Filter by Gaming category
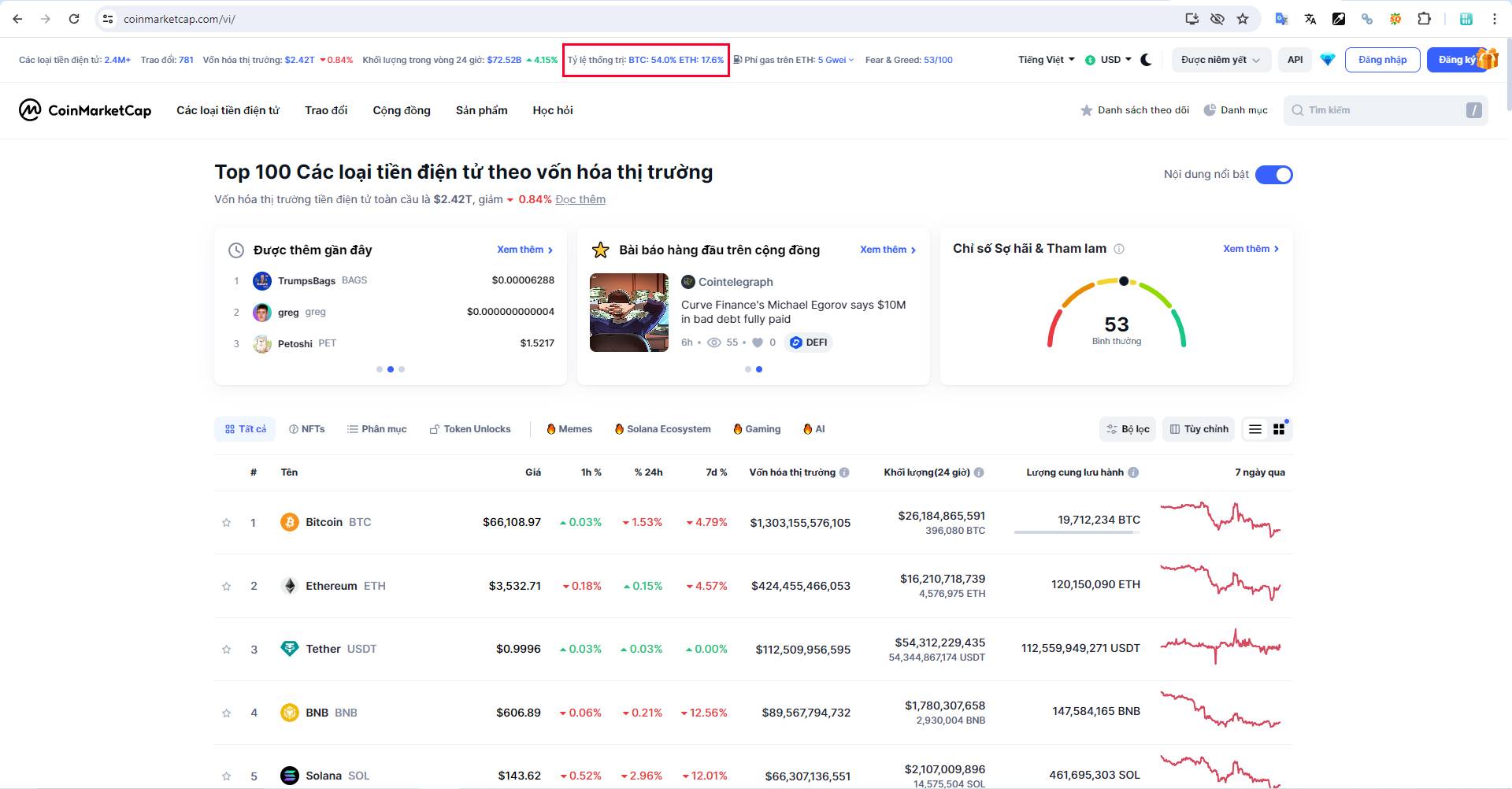 click(x=757, y=429)
